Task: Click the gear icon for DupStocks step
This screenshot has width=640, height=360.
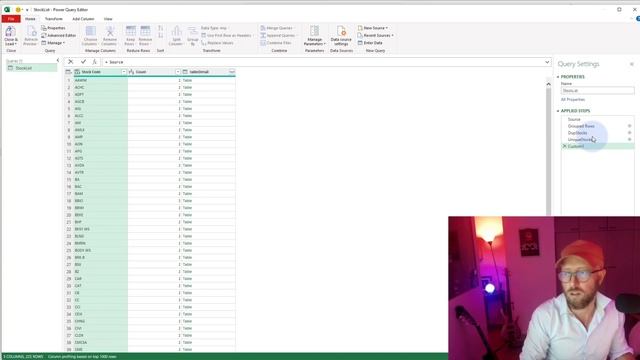Action: coord(629,133)
